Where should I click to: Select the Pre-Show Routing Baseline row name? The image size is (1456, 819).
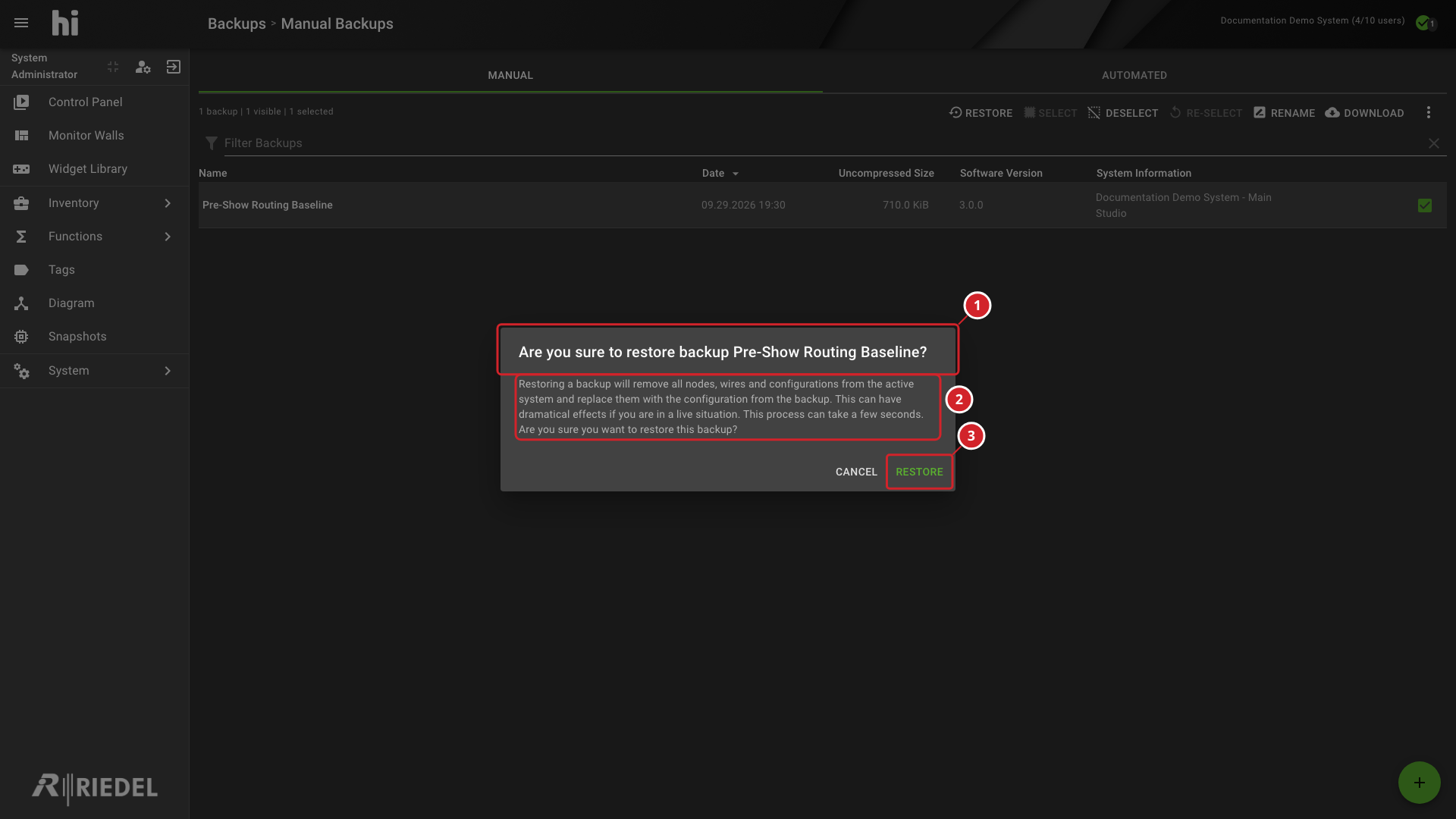click(x=268, y=205)
